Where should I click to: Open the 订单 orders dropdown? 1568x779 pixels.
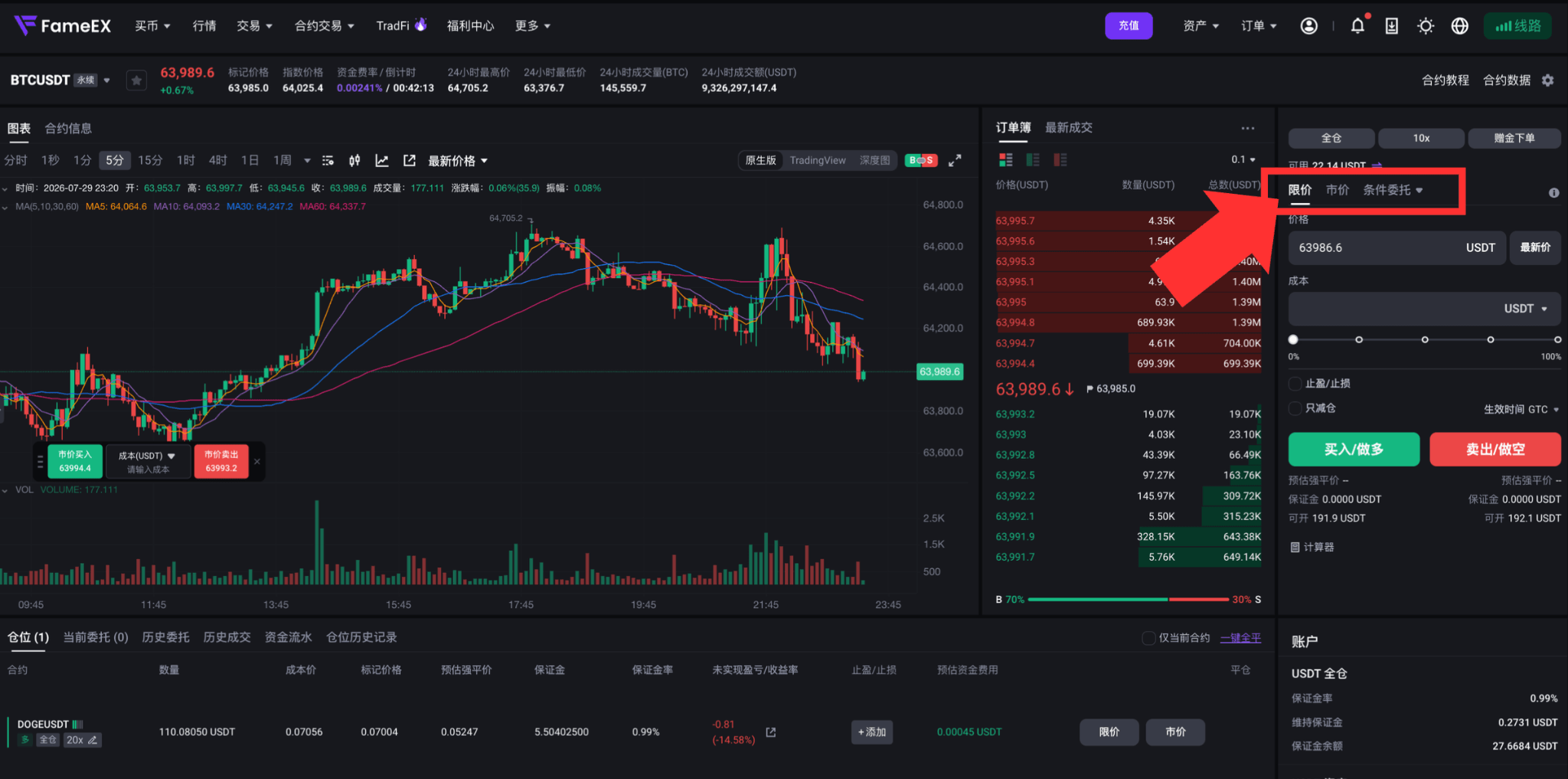tap(1259, 26)
